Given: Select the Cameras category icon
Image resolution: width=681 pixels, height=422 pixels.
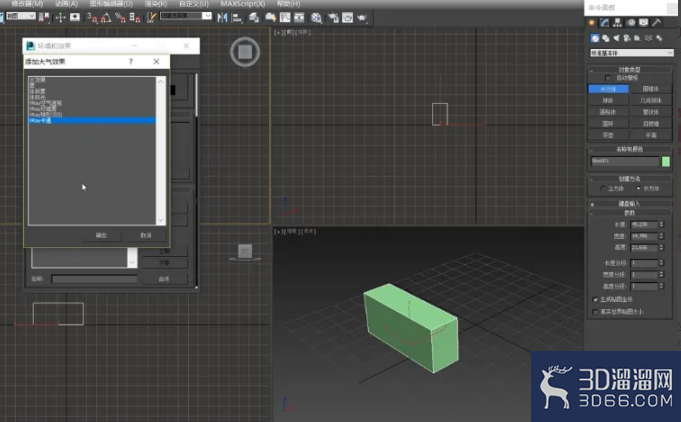Looking at the screenshot, I should [x=627, y=38].
